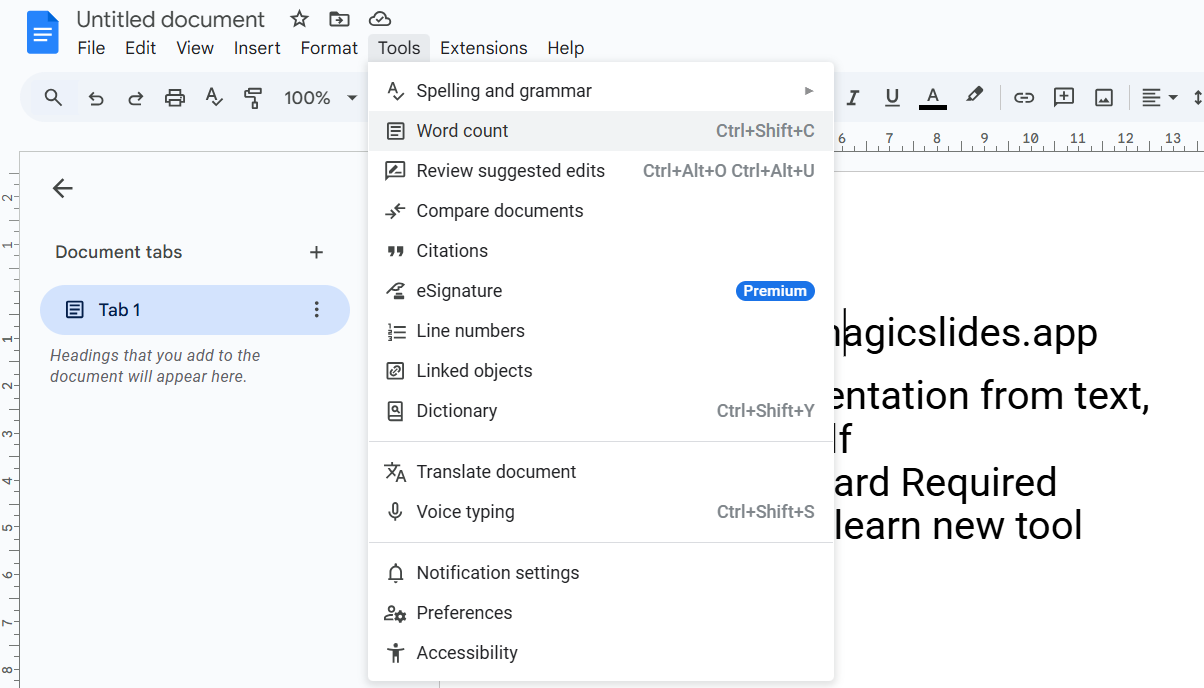Go back with the sidebar arrow
Viewport: 1204px width, 688px height.
point(63,188)
